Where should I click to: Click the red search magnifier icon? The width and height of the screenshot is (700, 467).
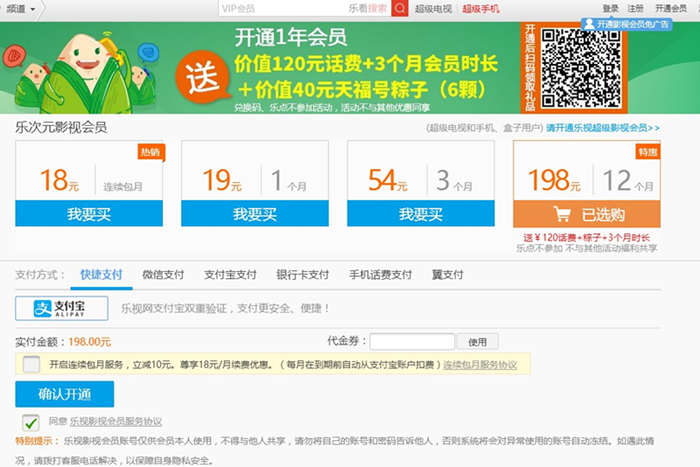tap(400, 8)
